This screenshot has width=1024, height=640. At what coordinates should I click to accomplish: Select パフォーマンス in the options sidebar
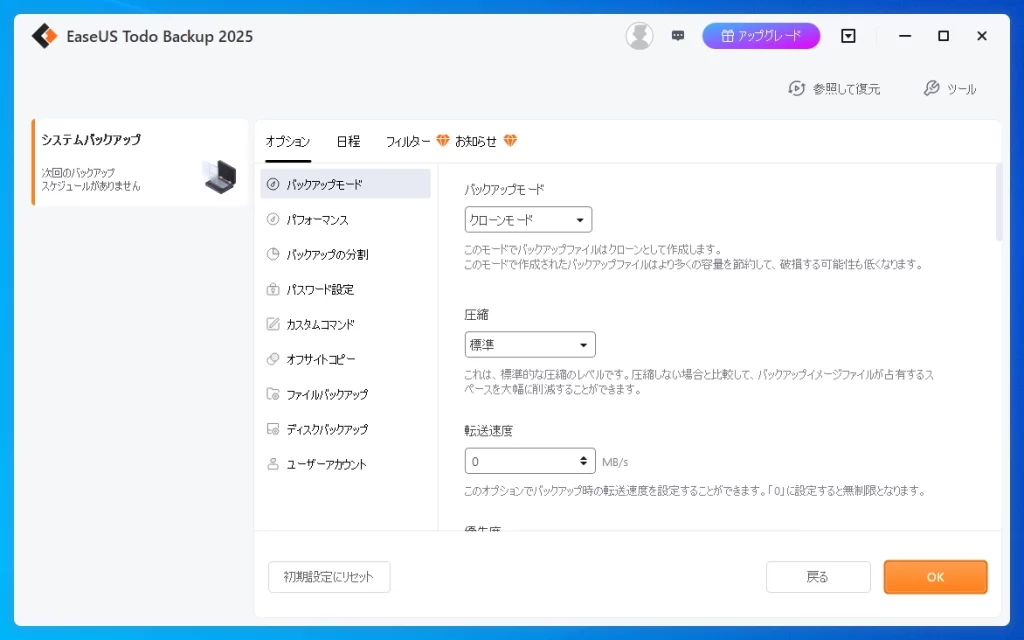click(x=317, y=220)
